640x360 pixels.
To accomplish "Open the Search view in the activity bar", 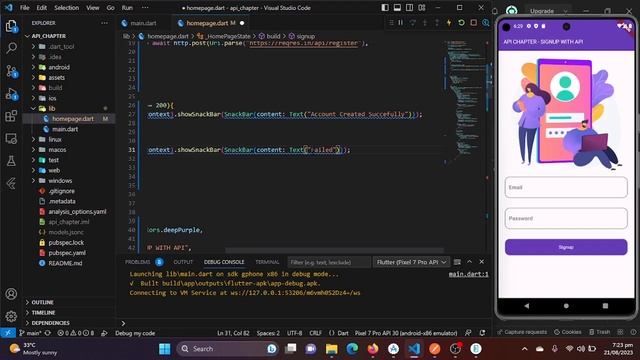I will [11, 48].
